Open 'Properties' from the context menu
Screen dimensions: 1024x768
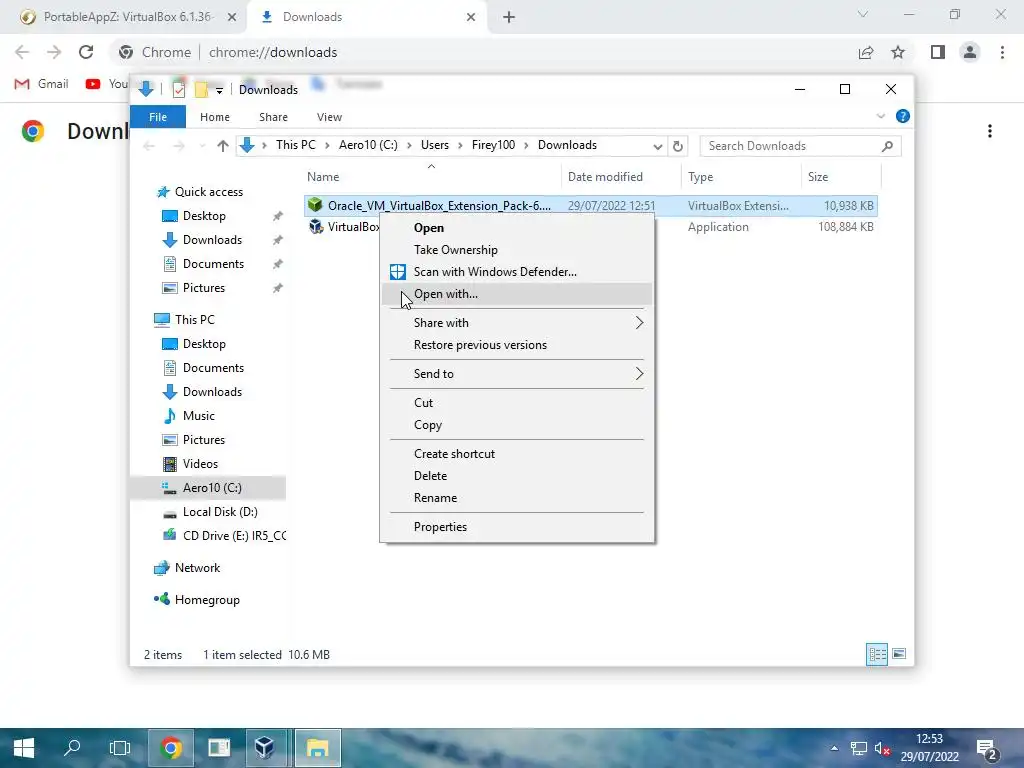click(517, 527)
